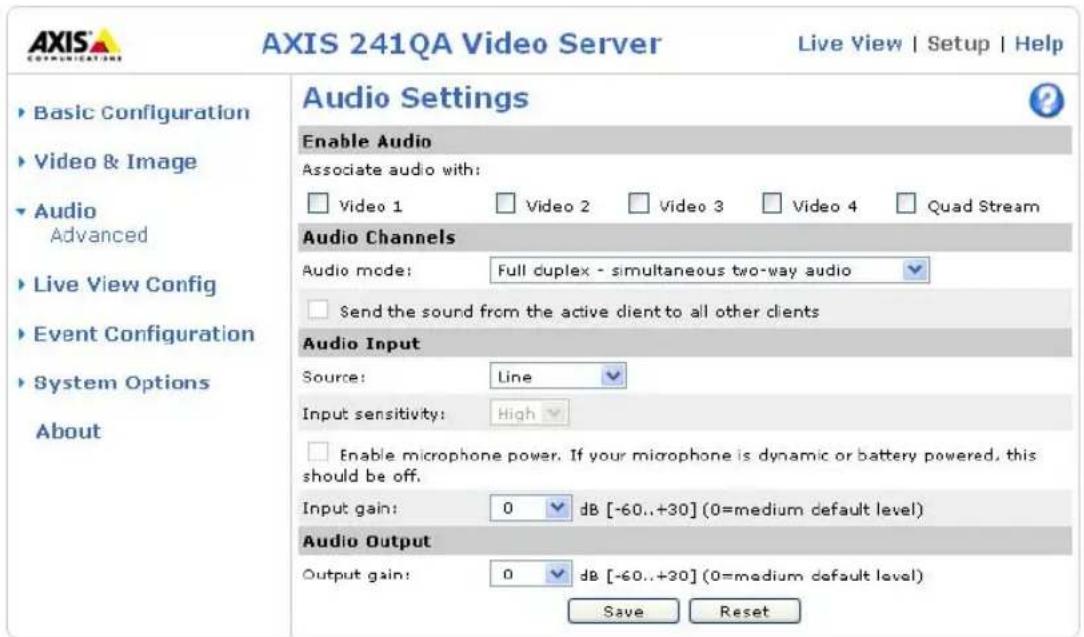Reset the audio settings
Image resolution: width=1084 pixels, height=637 pixels.
tap(745, 611)
